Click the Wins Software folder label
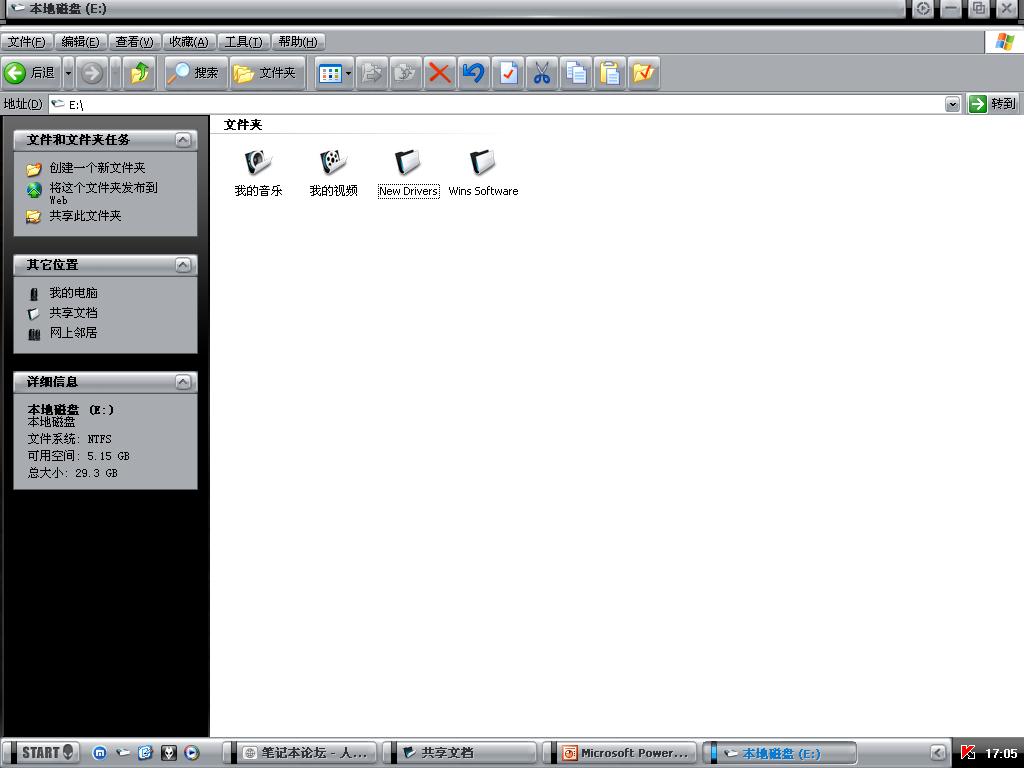1024x768 pixels. (483, 191)
